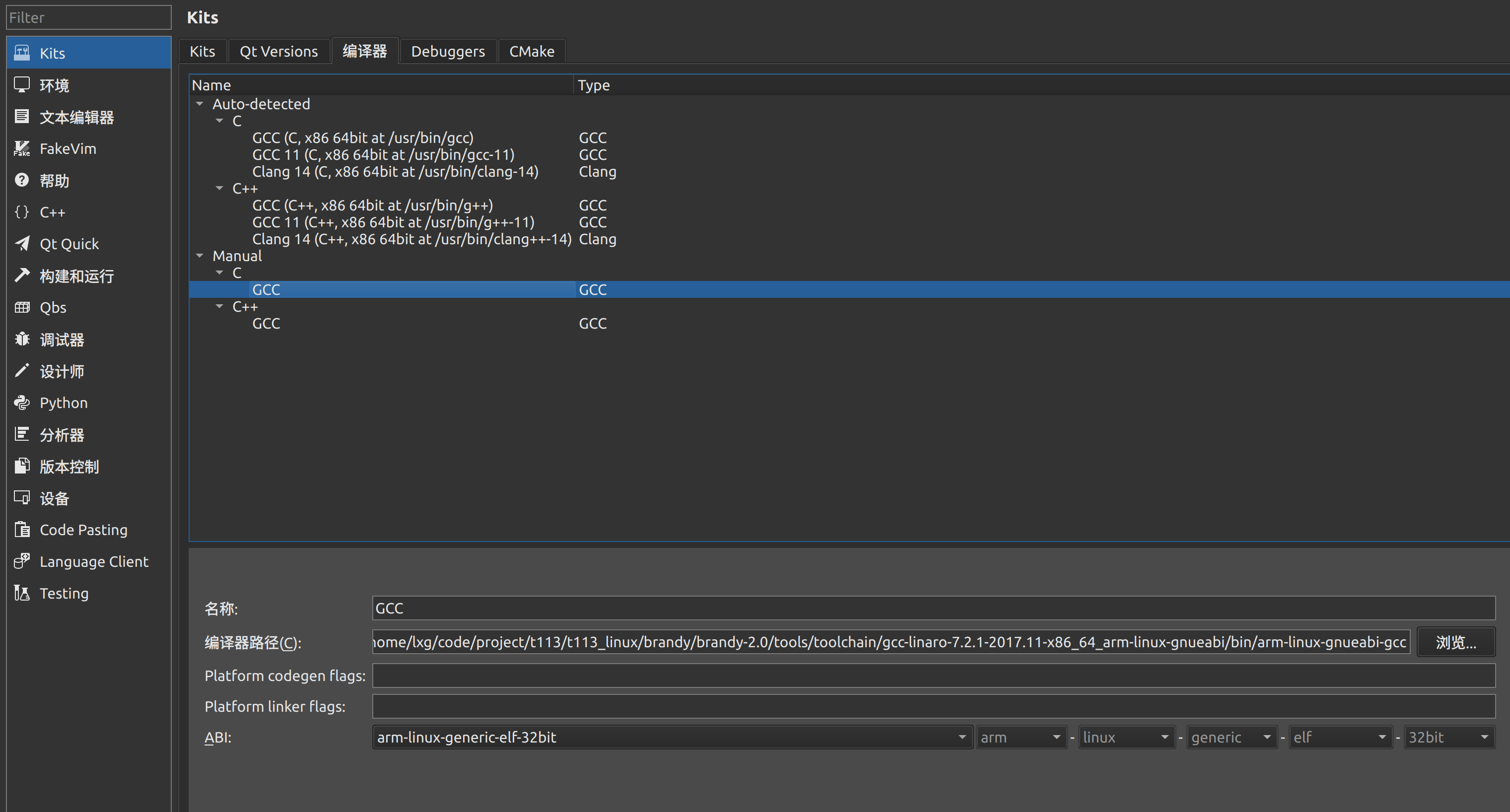Click the 浏览... browse button

tap(1455, 642)
